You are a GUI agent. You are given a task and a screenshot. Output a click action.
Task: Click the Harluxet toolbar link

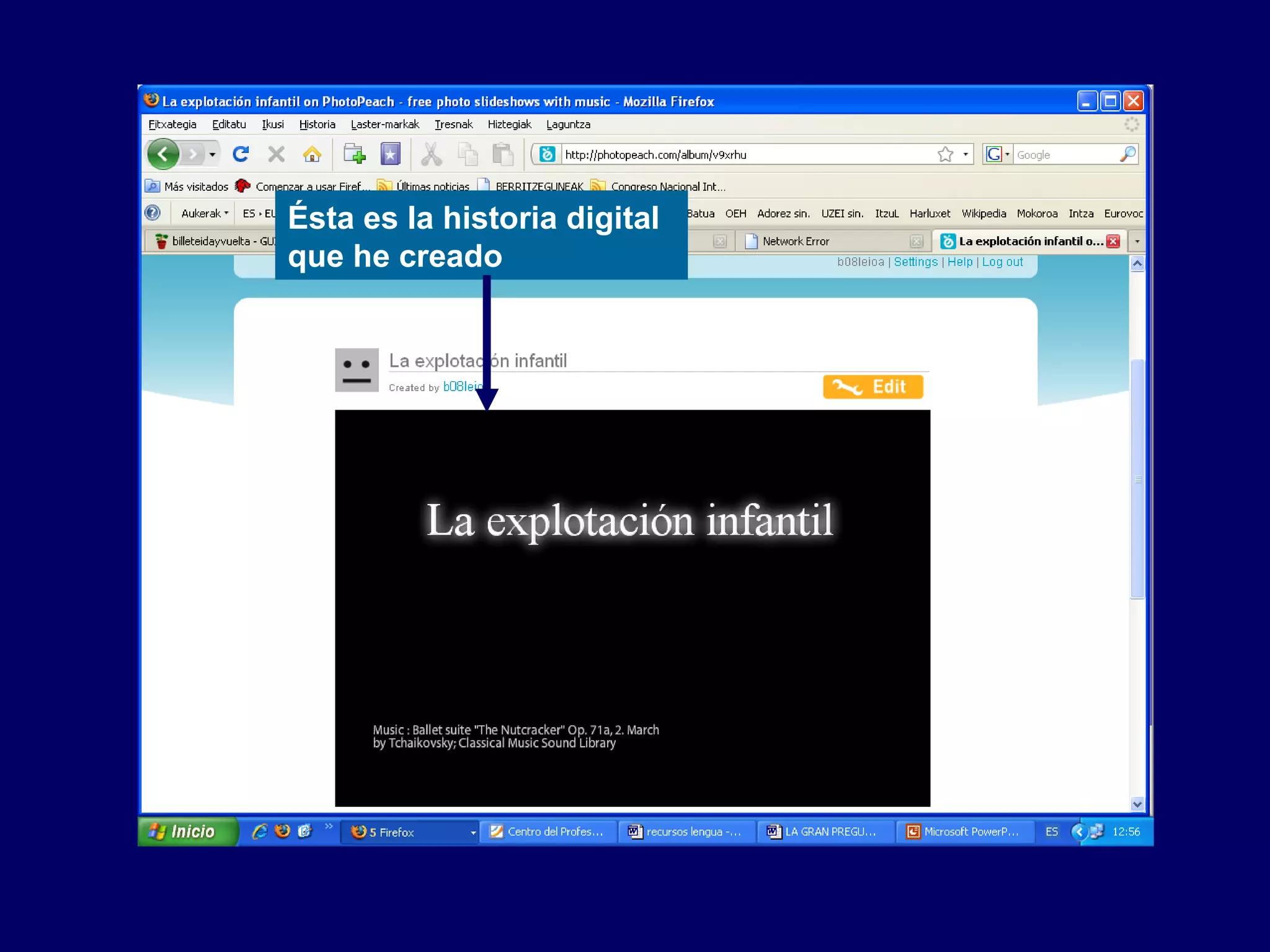pos(930,213)
